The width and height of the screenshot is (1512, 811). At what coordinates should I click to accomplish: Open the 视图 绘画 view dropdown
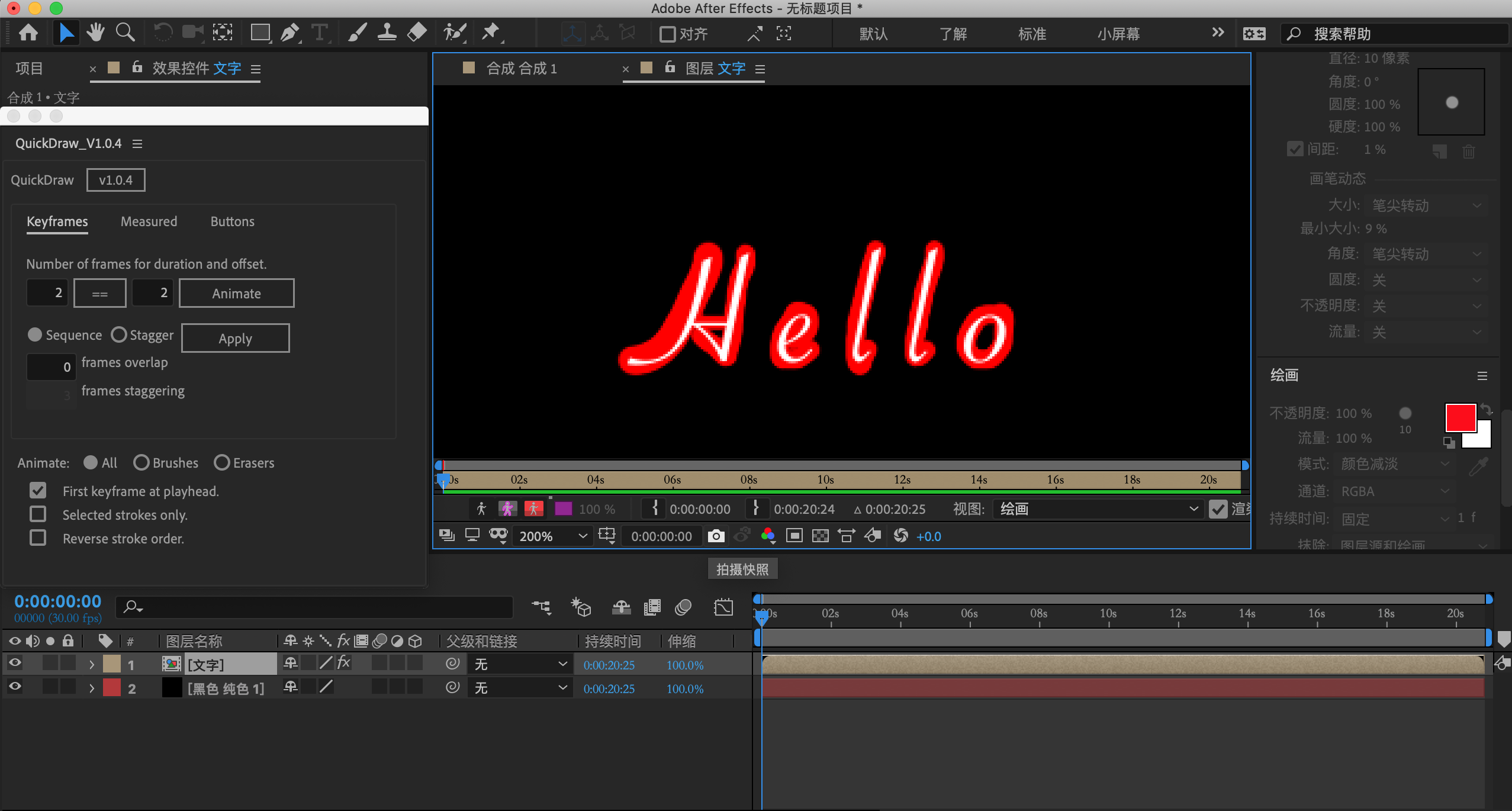1099,509
